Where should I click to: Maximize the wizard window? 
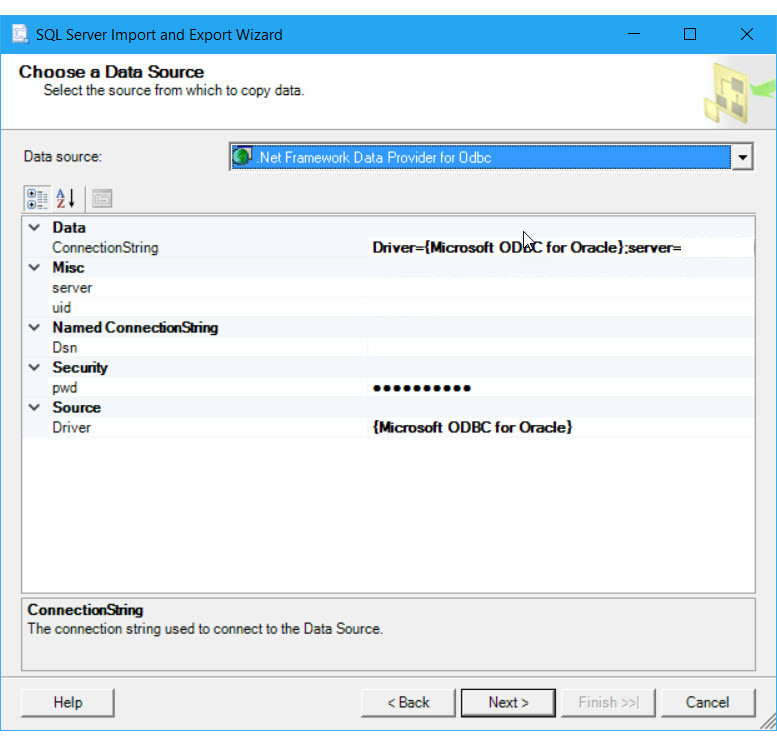tap(690, 34)
